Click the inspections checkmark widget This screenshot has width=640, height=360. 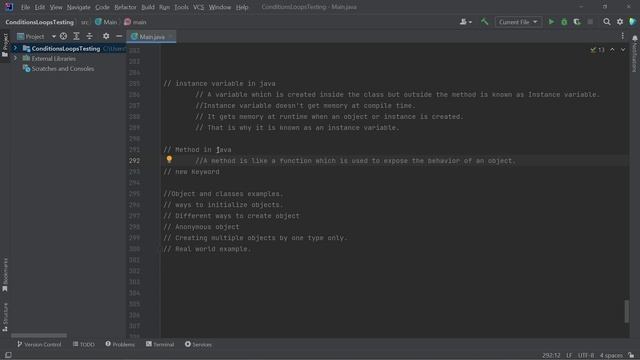597,50
